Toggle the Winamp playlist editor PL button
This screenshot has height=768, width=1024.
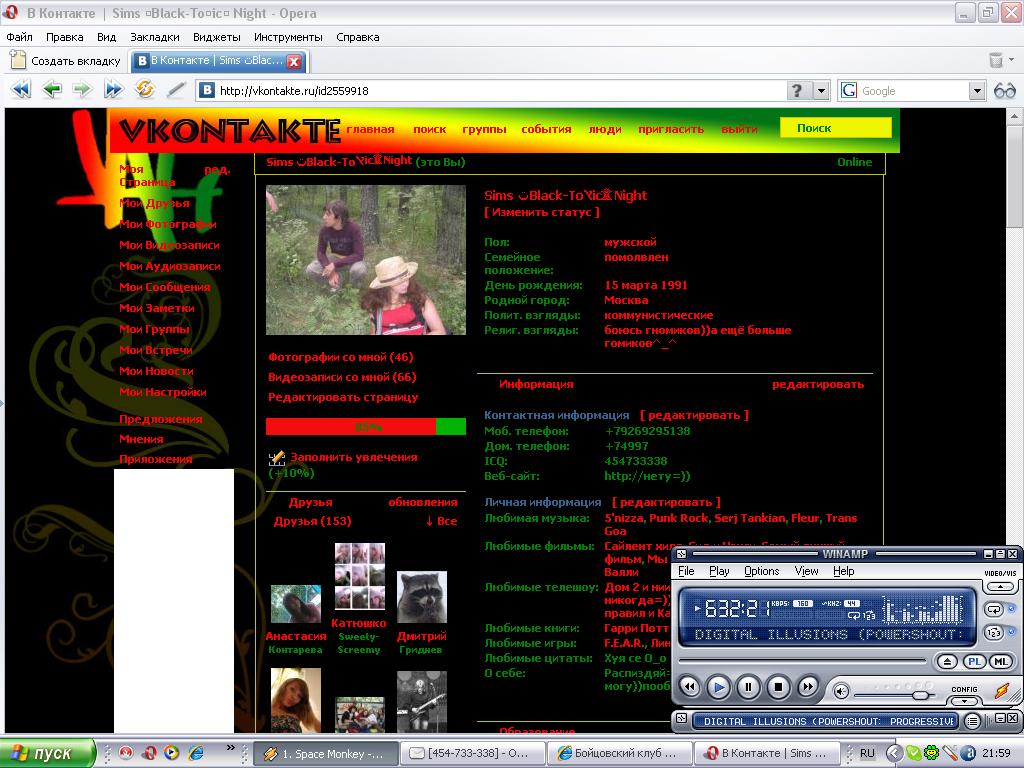click(x=974, y=662)
